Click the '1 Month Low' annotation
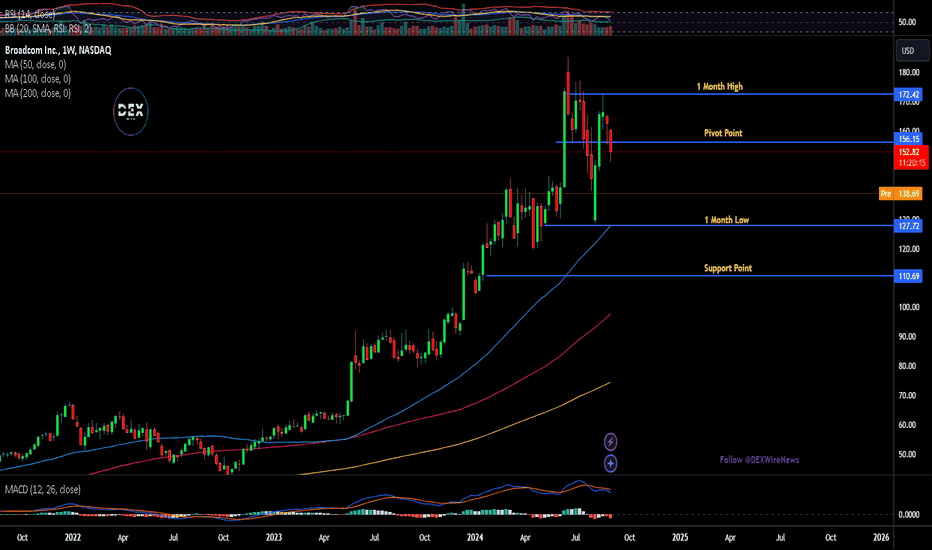 726,220
